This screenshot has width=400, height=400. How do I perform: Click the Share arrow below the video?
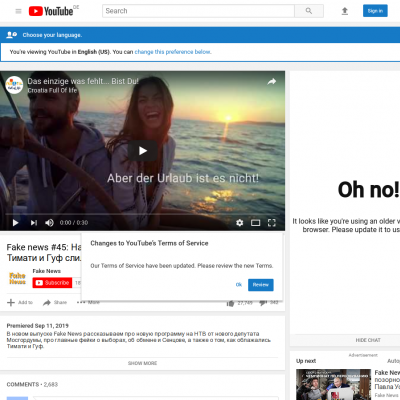point(47,302)
